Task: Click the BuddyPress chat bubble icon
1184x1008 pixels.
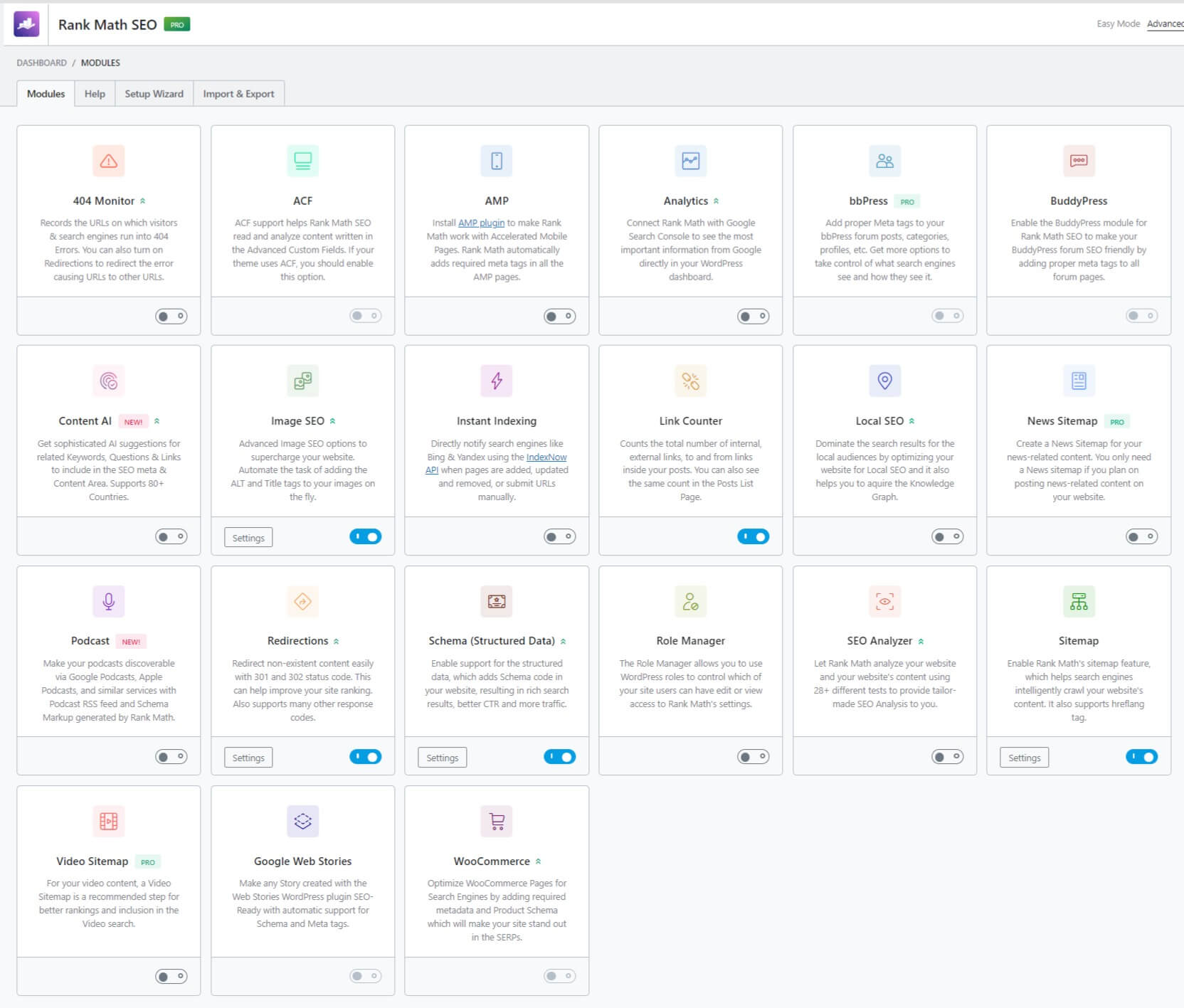Action: coord(1079,161)
